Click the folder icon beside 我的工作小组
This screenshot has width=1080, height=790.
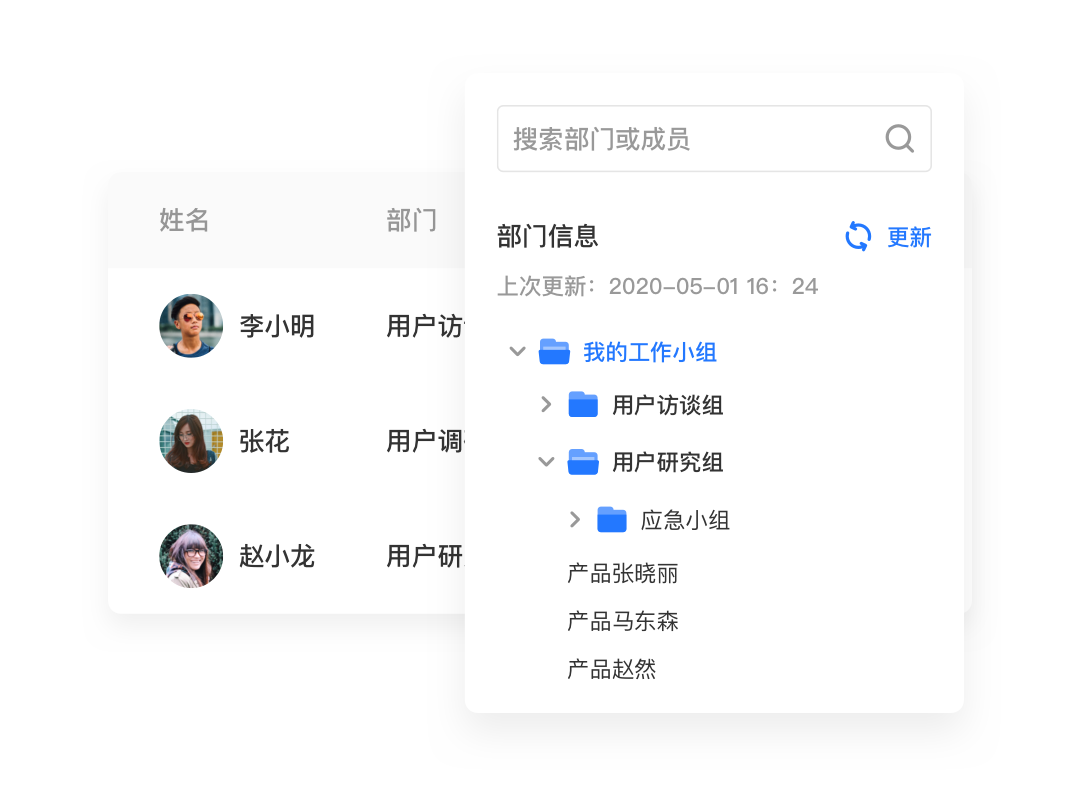[x=553, y=351]
